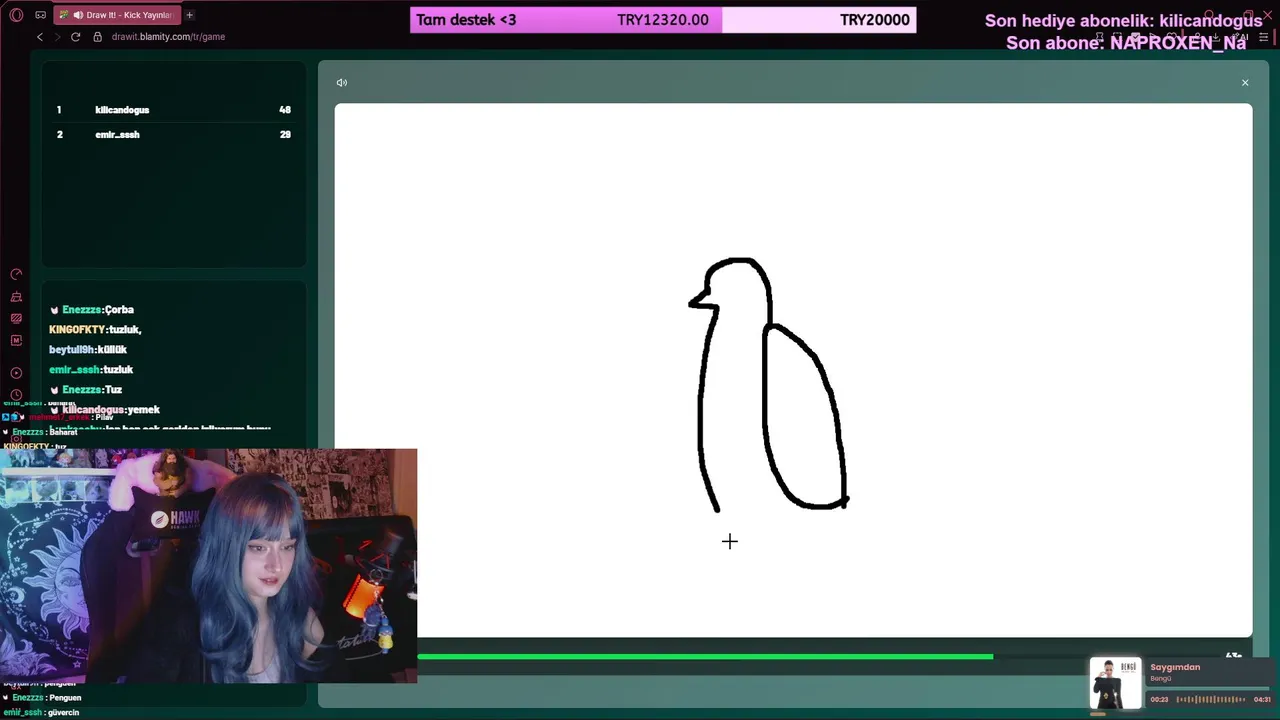Click the TRY12320.00 donation amount
Viewport: 1280px width, 720px height.
point(663,20)
